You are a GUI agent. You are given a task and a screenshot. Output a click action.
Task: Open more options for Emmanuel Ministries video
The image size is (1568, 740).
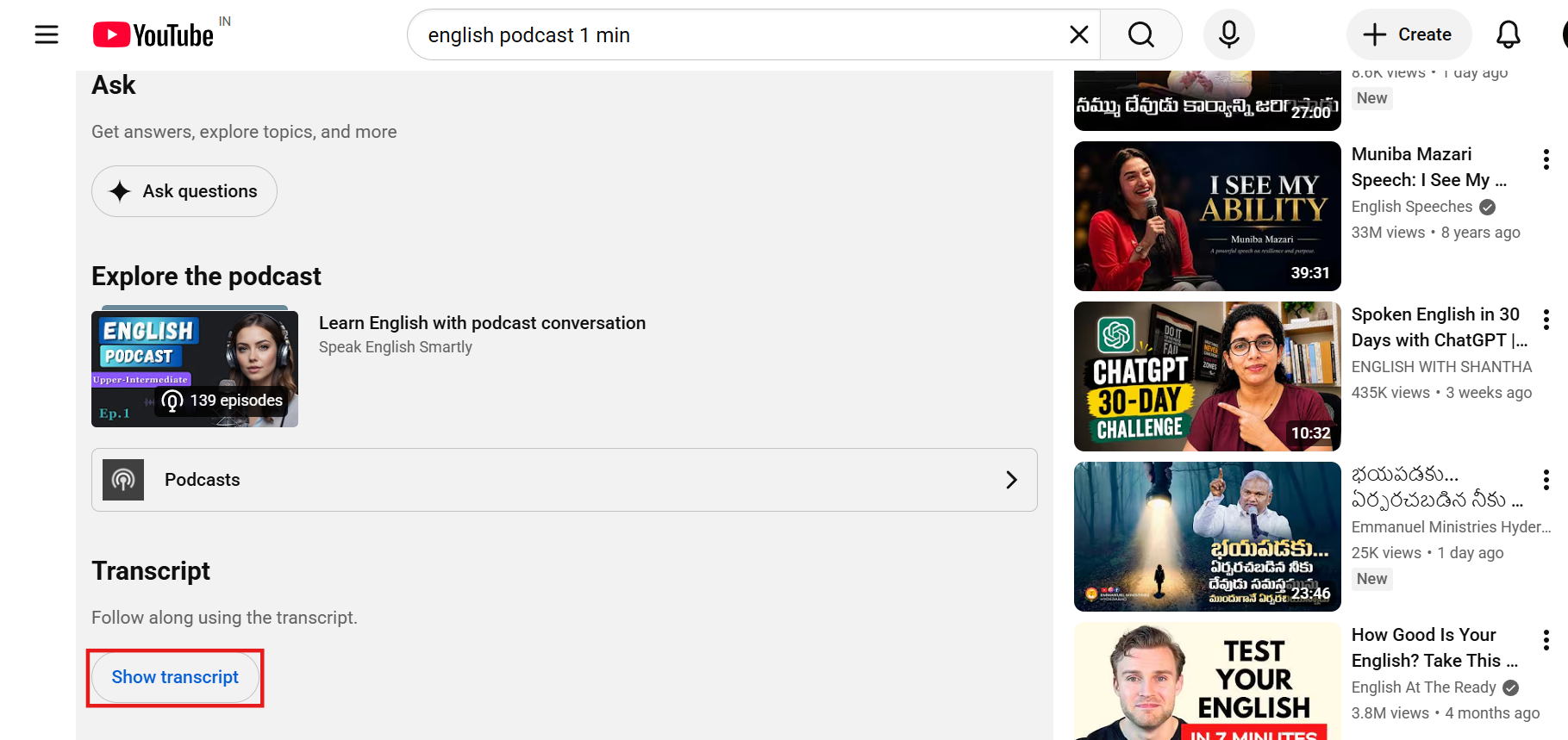(x=1546, y=480)
